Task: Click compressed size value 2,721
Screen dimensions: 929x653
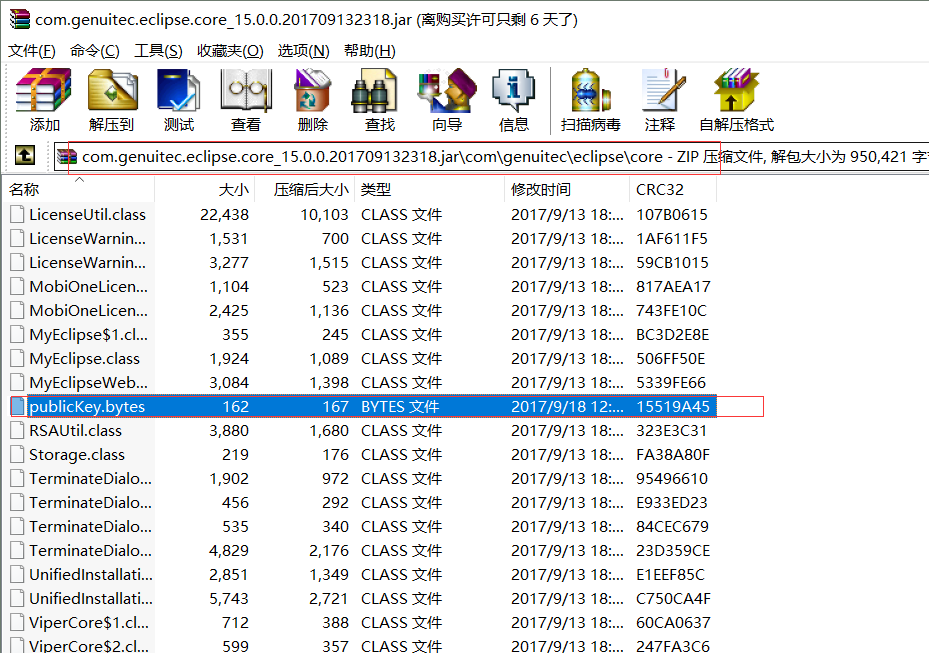Action: [x=329, y=598]
